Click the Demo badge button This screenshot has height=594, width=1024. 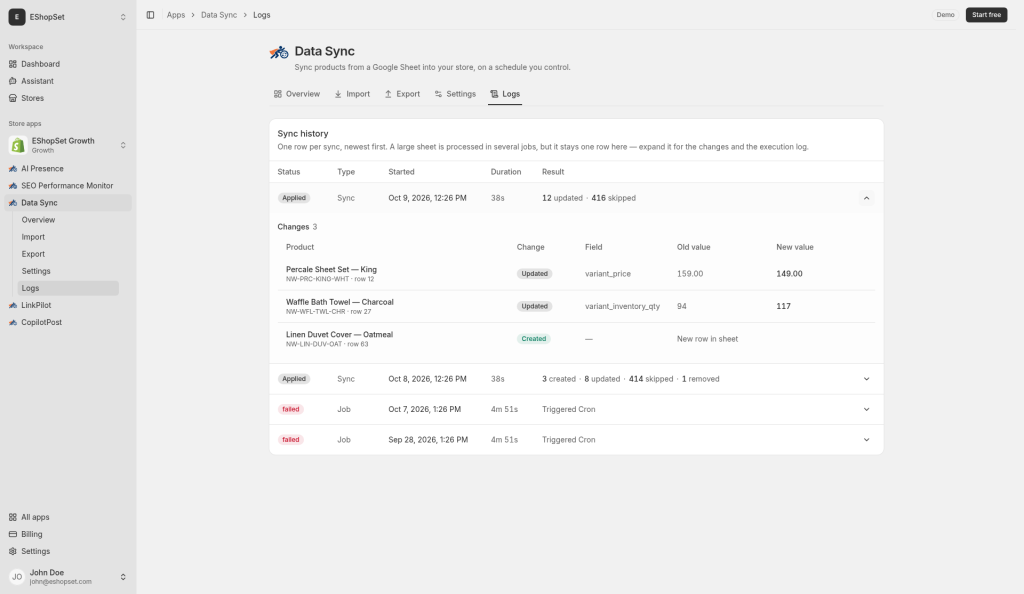click(945, 15)
